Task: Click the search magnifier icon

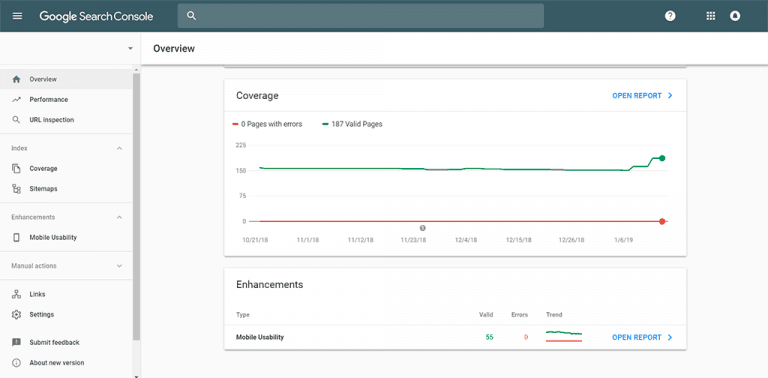Action: pos(192,16)
